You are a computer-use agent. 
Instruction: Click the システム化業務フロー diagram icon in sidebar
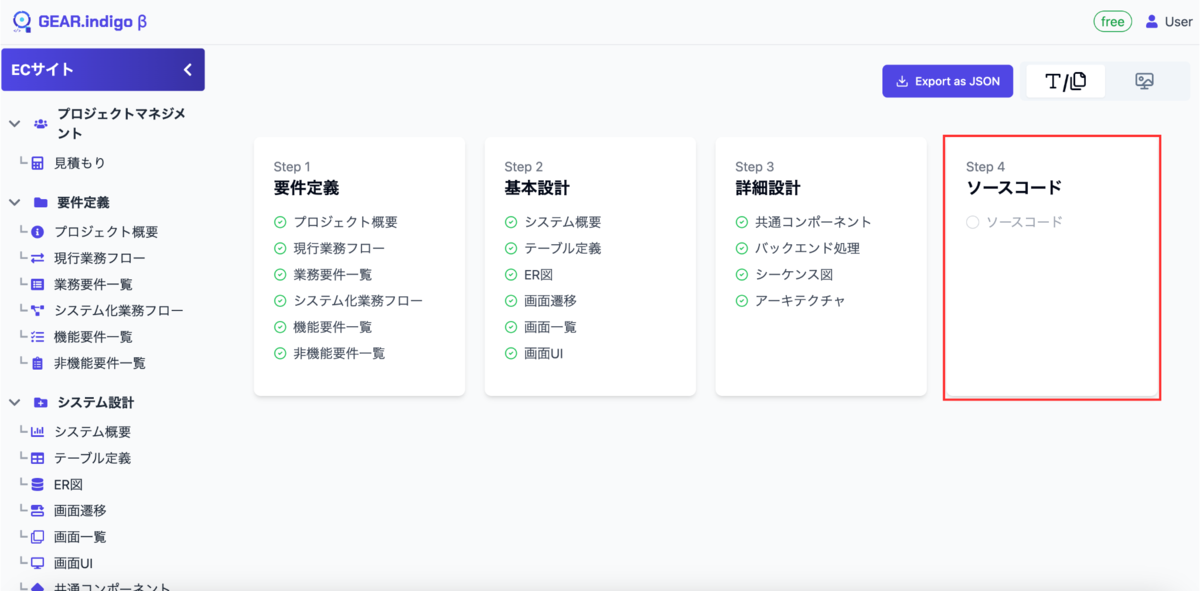(x=37, y=311)
